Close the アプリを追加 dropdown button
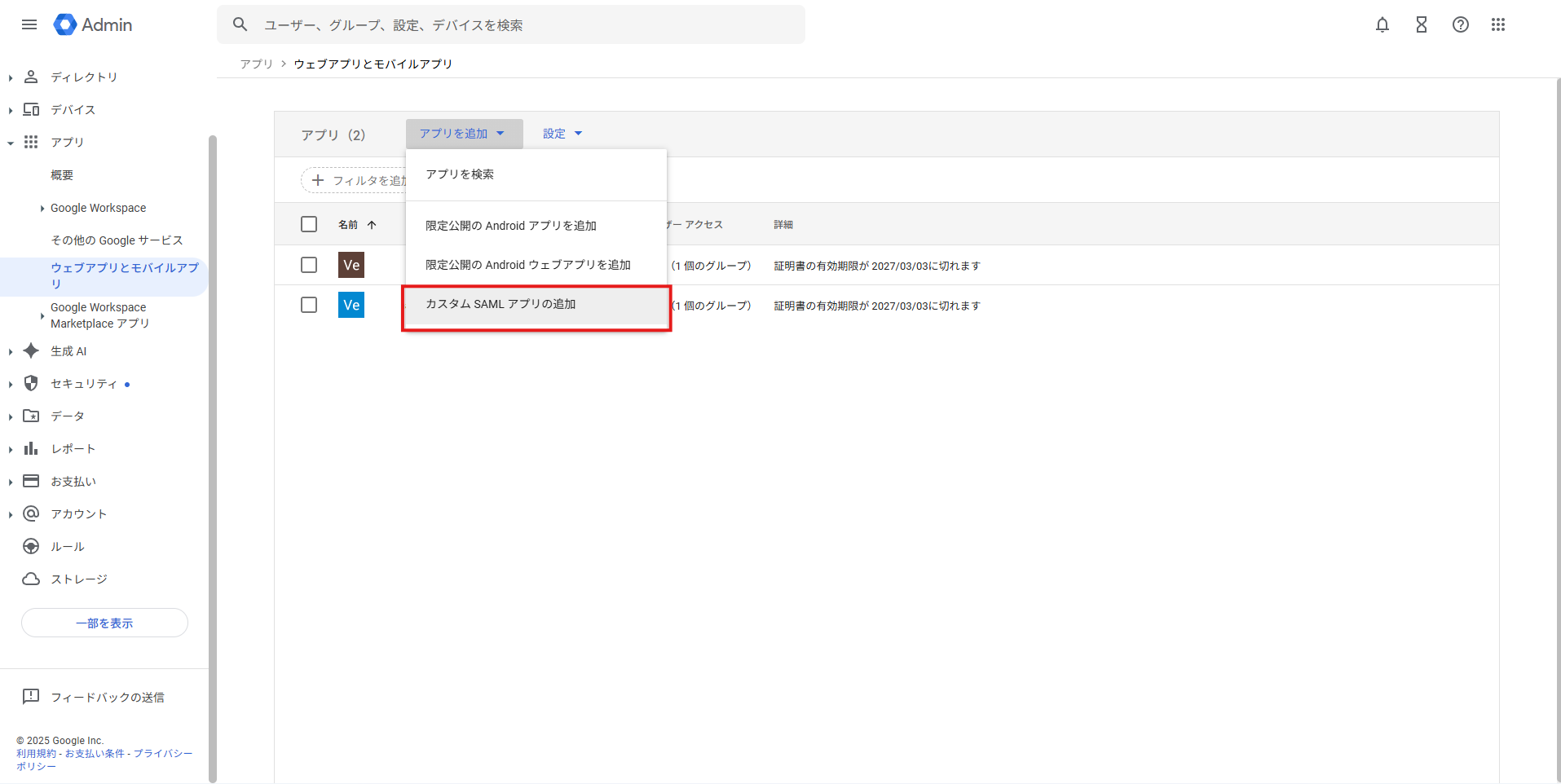The height and width of the screenshot is (784, 1561). pyautogui.click(x=464, y=134)
